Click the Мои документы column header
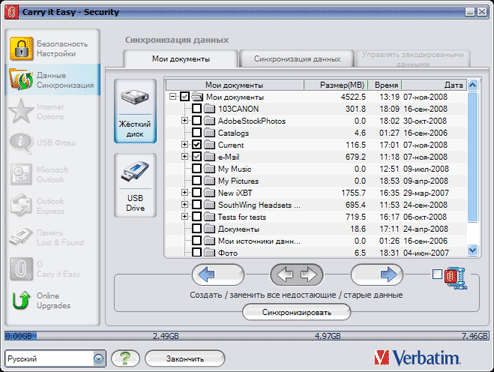The height and width of the screenshot is (372, 494). click(235, 85)
